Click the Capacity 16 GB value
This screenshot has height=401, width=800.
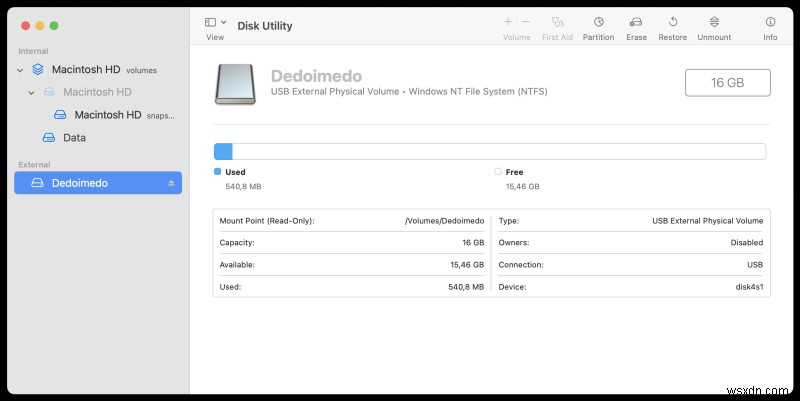pos(473,243)
